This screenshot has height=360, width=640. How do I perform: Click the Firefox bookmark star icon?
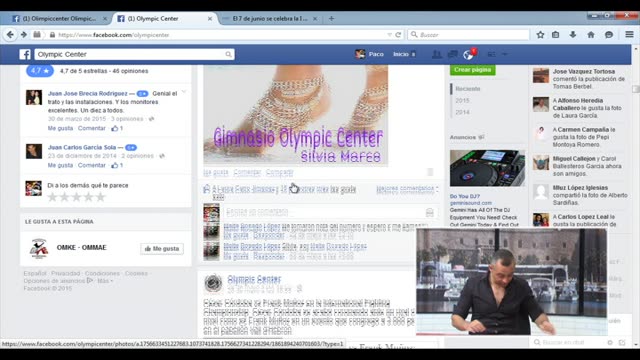click(x=540, y=35)
